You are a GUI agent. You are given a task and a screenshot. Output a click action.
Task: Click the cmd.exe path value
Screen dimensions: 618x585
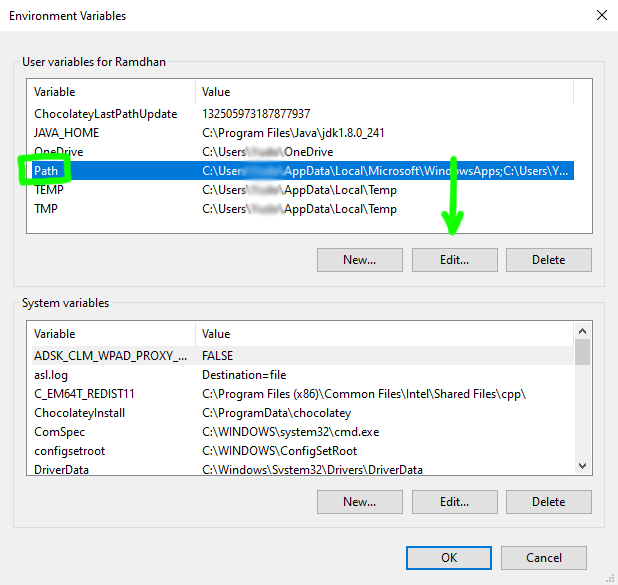click(290, 432)
